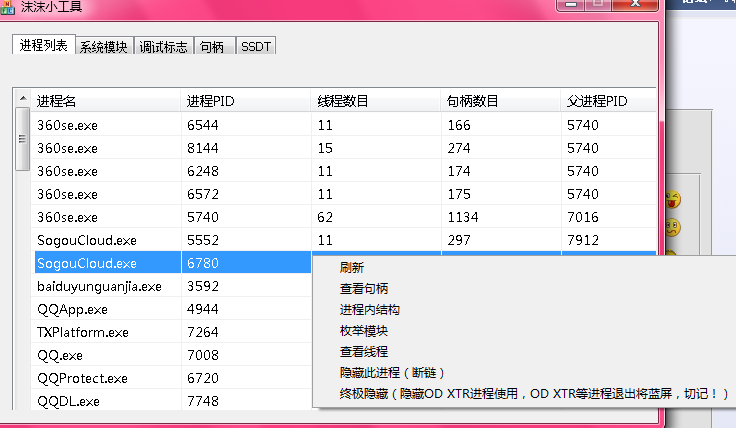The image size is (736, 428).
Task: Choose 终极隐藏 context menu option
Action: [x=534, y=393]
